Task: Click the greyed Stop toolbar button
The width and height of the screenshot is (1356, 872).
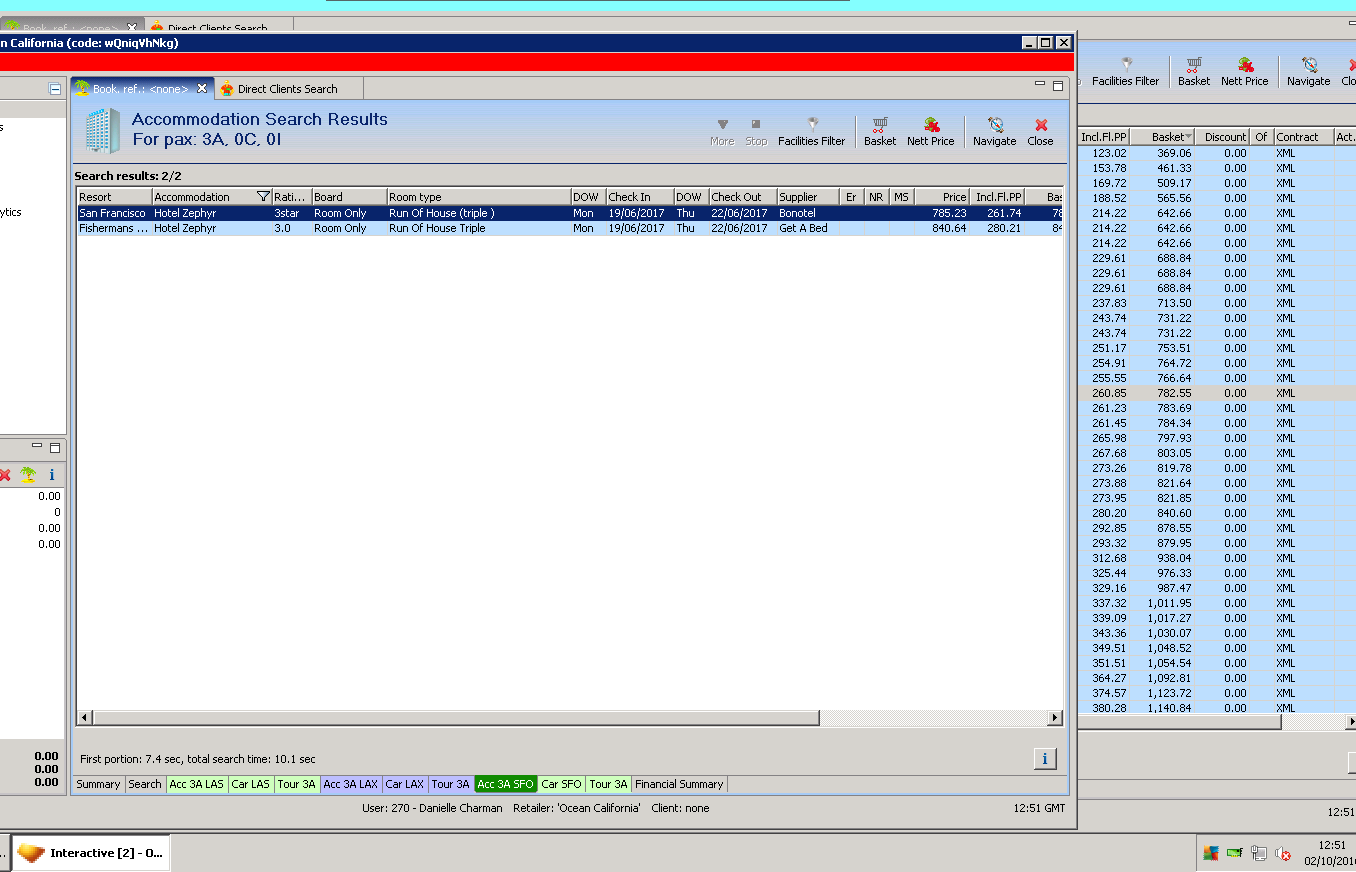Action: (x=756, y=132)
